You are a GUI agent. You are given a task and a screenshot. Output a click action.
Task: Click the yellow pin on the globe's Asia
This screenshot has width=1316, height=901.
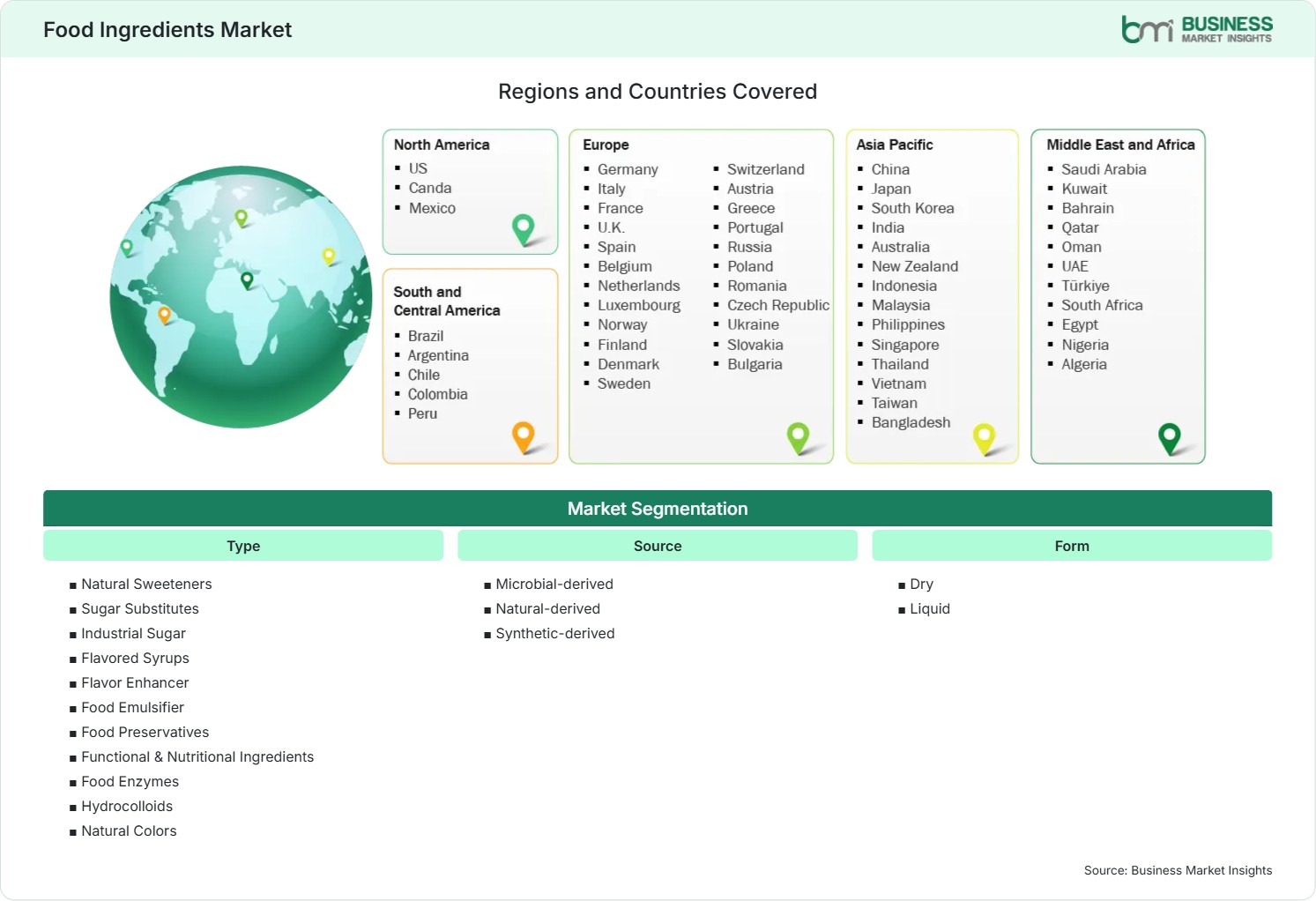coord(329,257)
